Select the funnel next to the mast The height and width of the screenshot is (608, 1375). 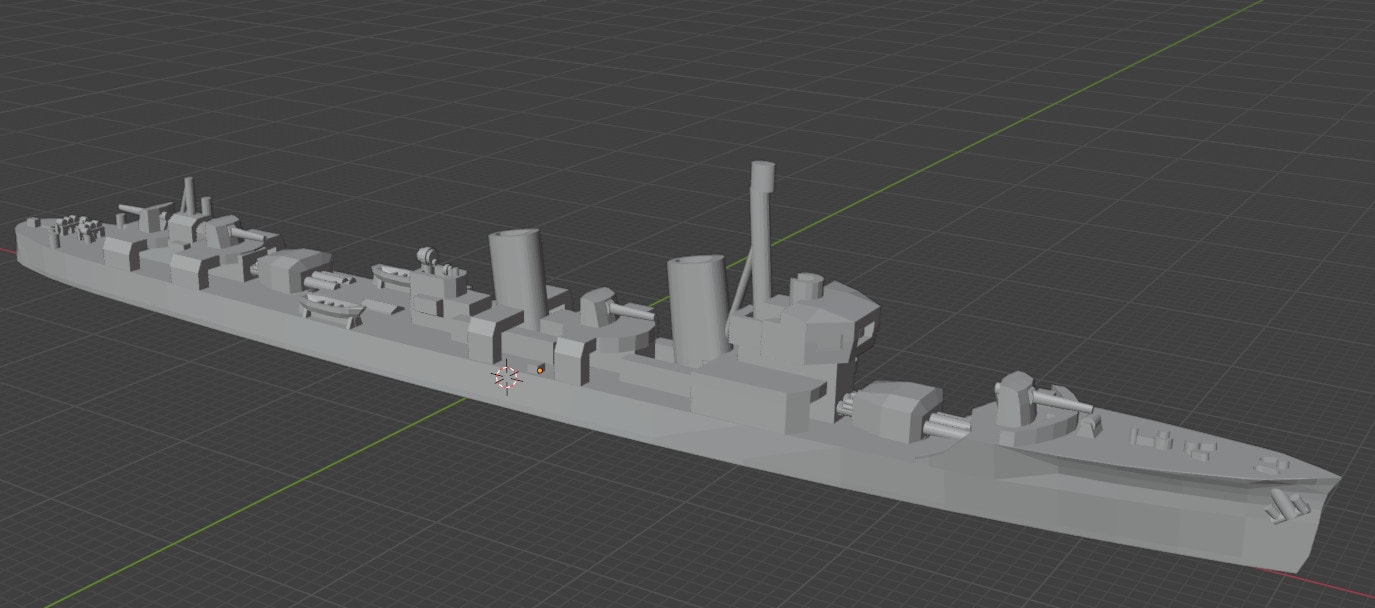(698, 310)
